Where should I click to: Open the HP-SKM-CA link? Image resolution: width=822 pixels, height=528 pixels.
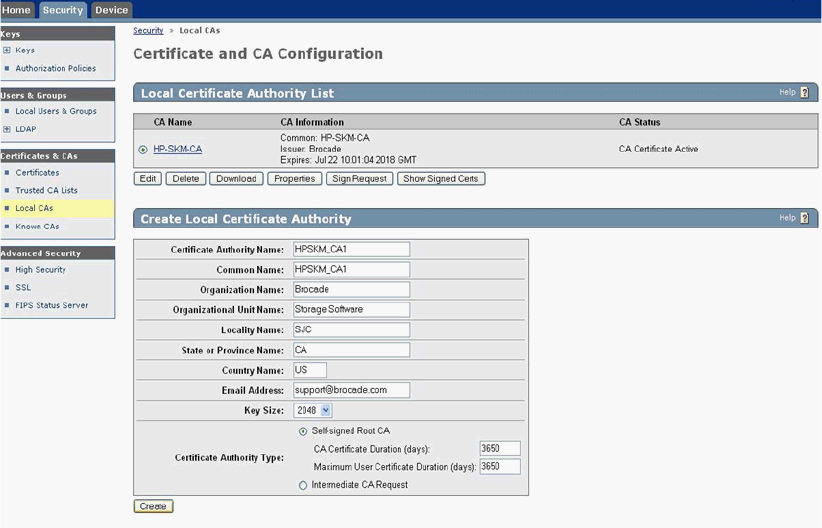(177, 150)
